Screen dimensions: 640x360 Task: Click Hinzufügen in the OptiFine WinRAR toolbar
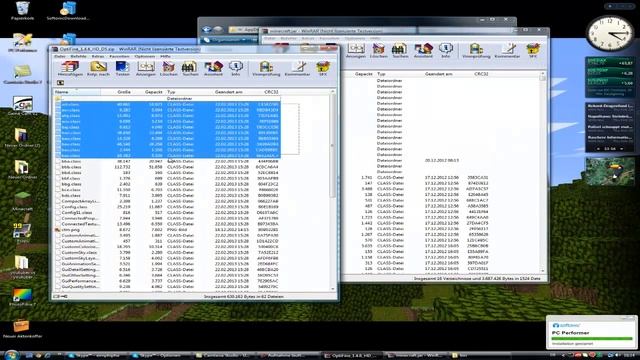pos(70,68)
